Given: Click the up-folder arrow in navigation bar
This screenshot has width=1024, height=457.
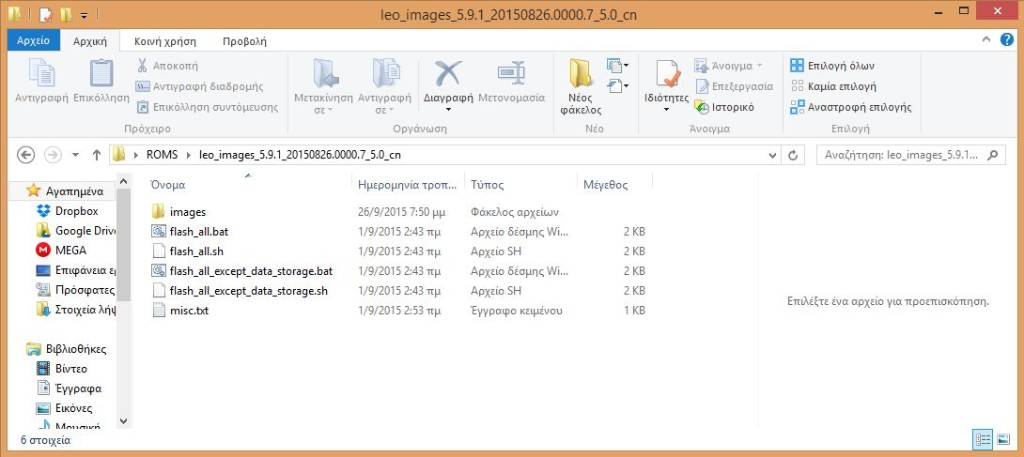Looking at the screenshot, I should 96,155.
